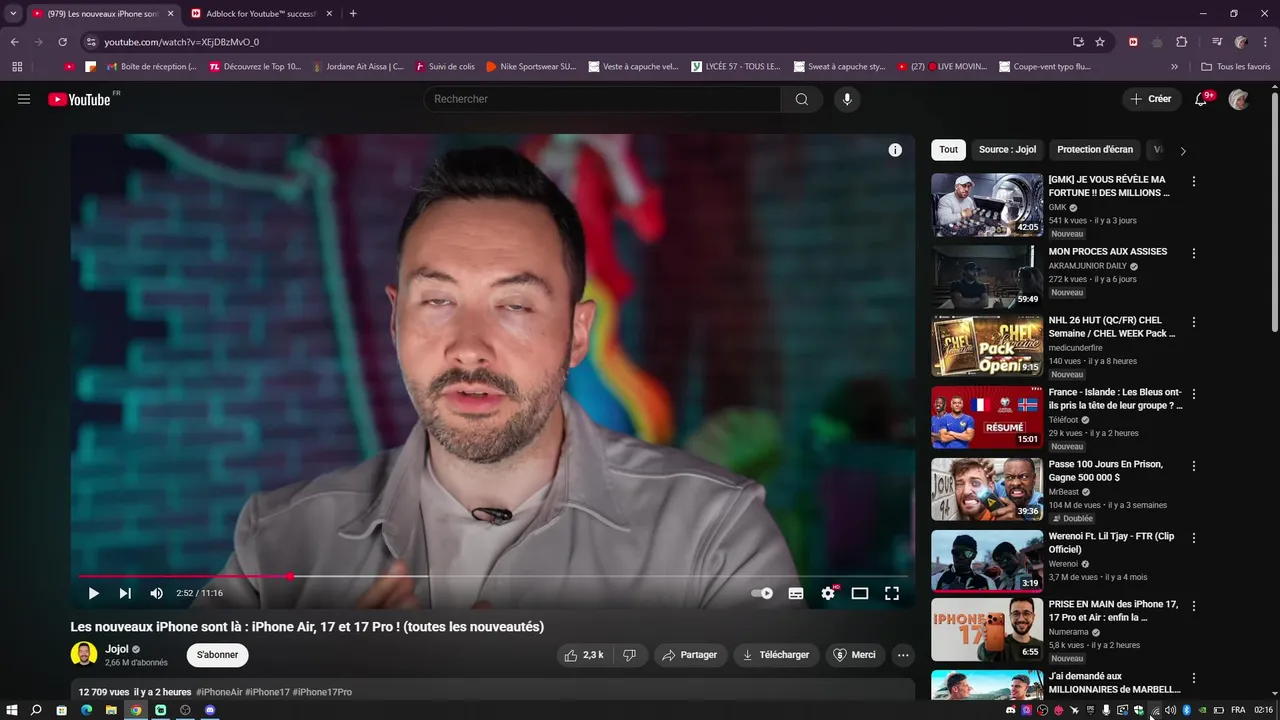Open the MrBeast prison video thumbnail
Image resolution: width=1280 pixels, height=720 pixels.
987,489
